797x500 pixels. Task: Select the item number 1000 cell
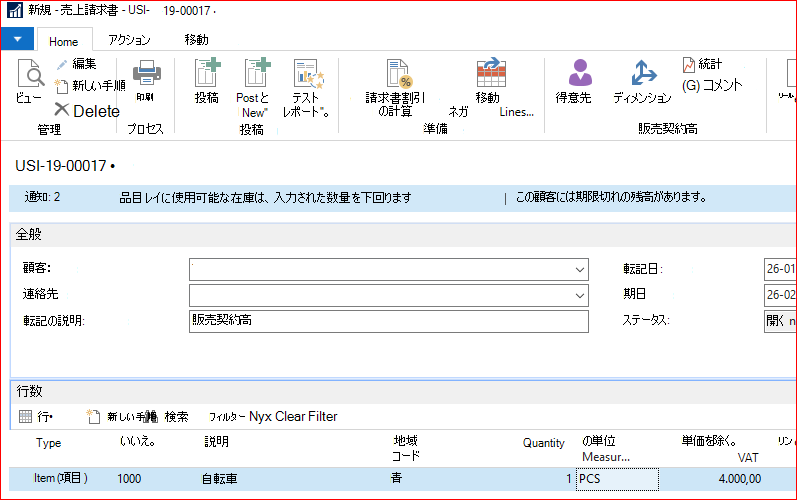(129, 479)
